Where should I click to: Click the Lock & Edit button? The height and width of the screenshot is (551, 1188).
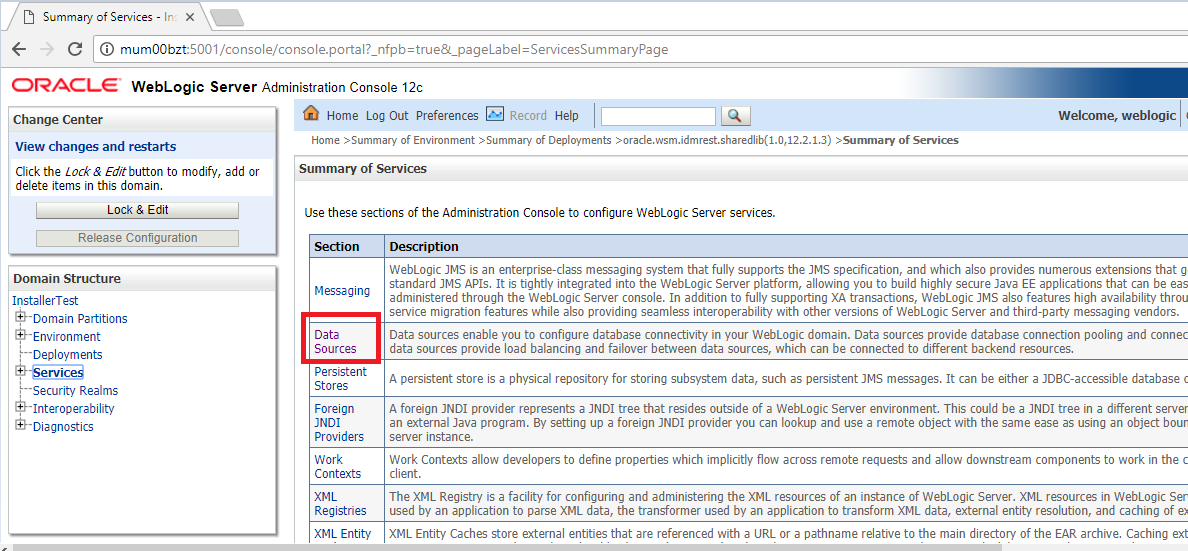click(x=137, y=210)
